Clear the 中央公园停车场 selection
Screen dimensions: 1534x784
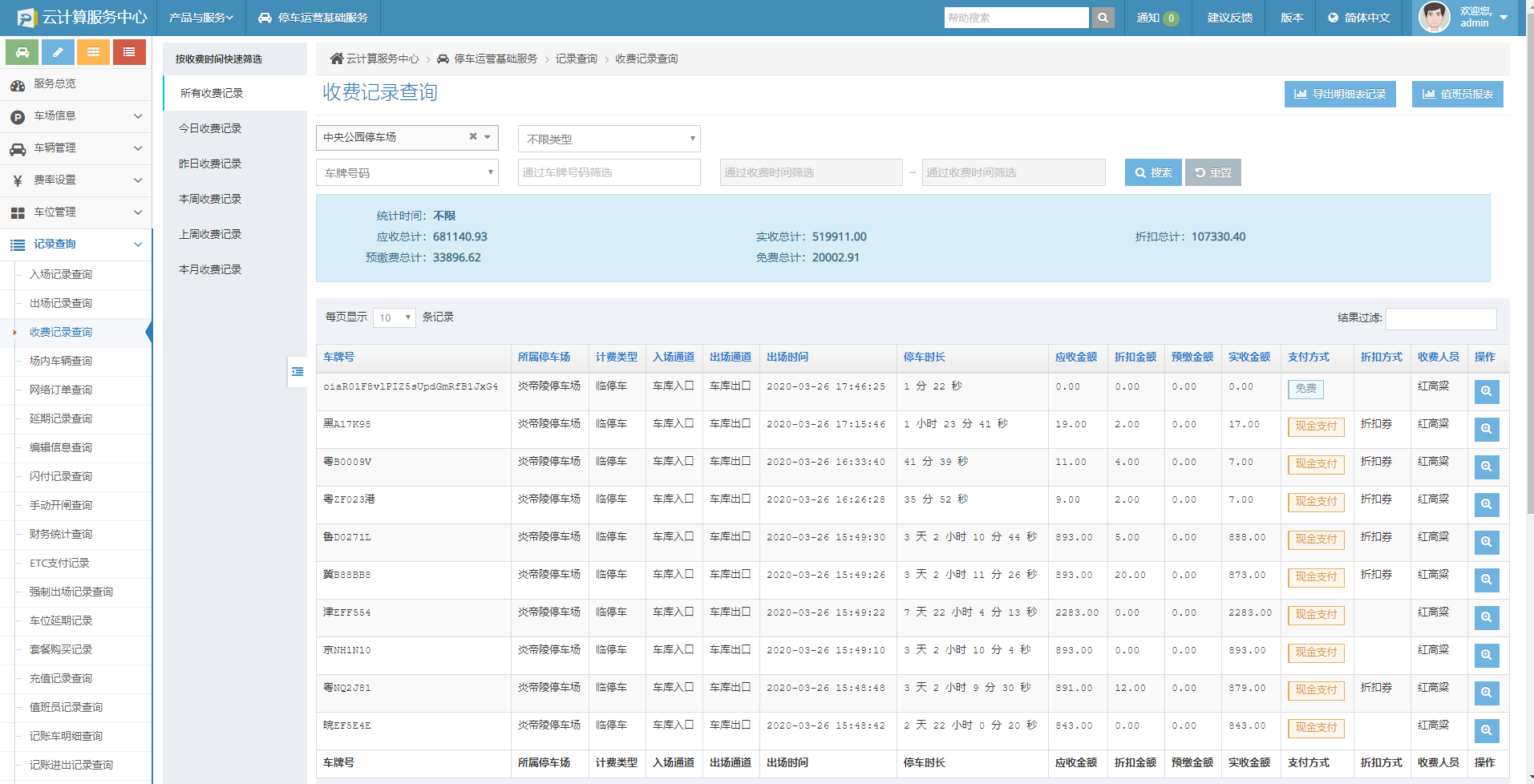[x=473, y=137]
